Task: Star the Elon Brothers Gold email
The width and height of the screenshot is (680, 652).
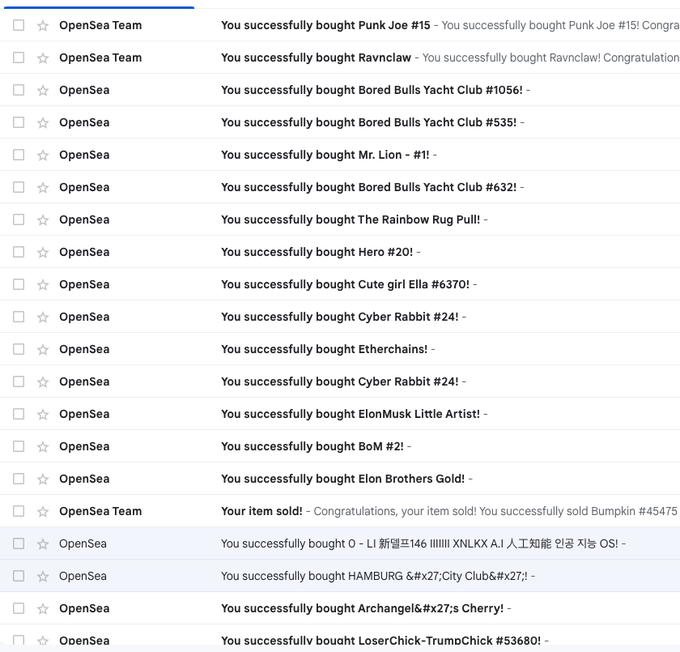Action: tap(42, 479)
